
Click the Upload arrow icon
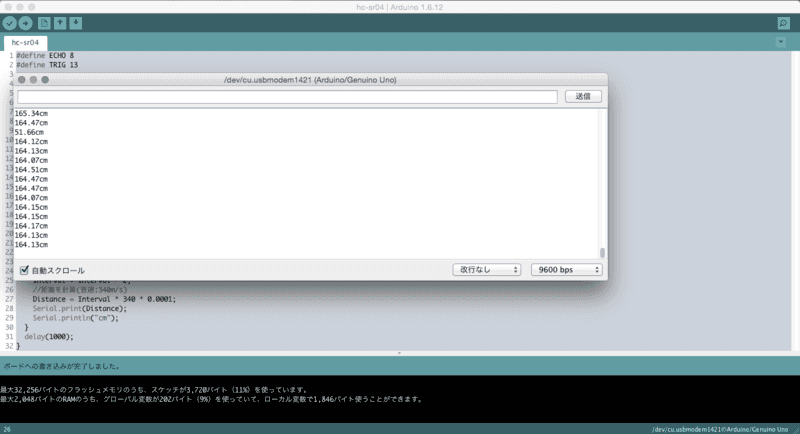coord(25,22)
